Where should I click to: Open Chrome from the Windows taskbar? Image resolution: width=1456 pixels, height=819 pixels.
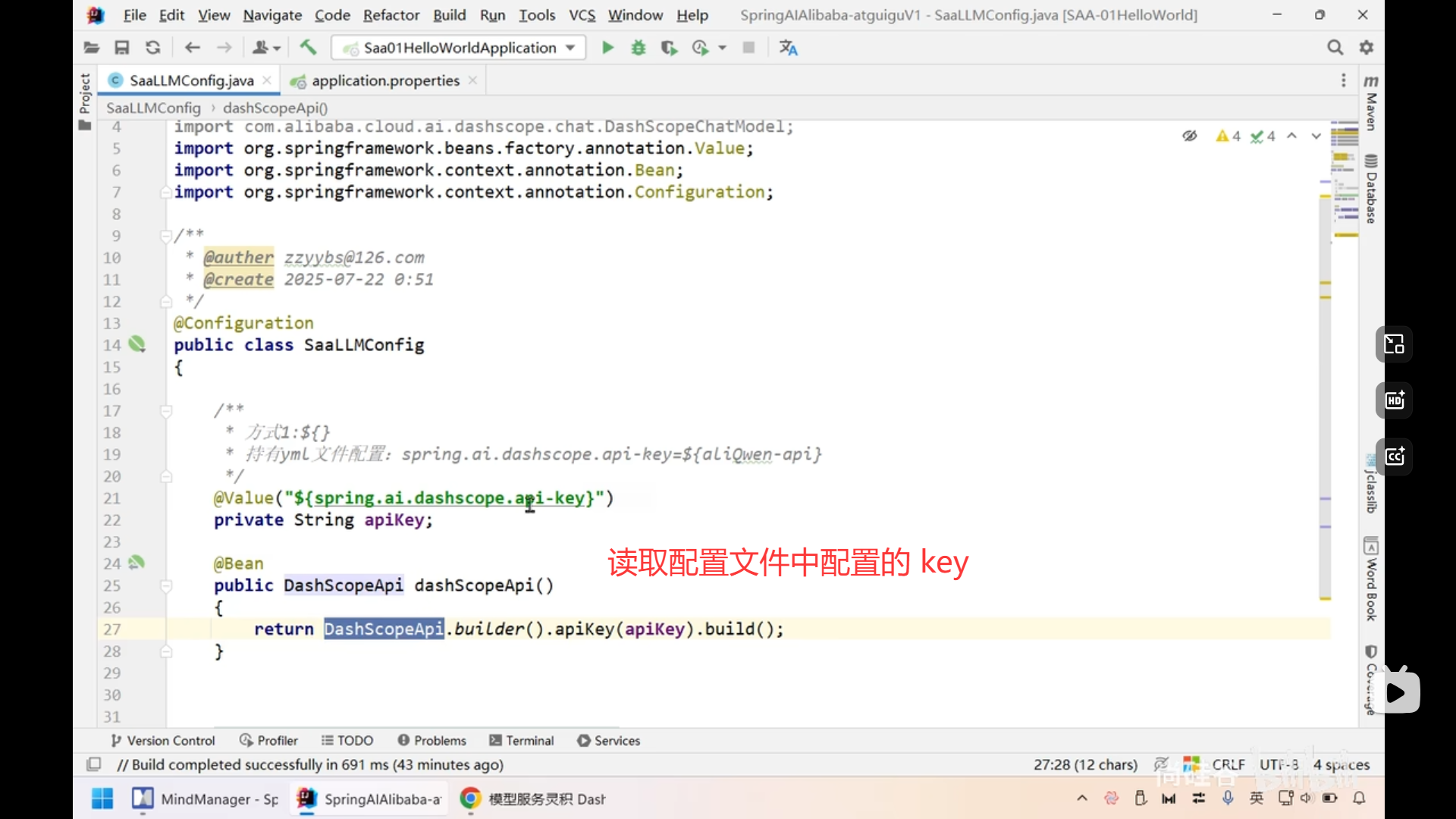pos(470,799)
